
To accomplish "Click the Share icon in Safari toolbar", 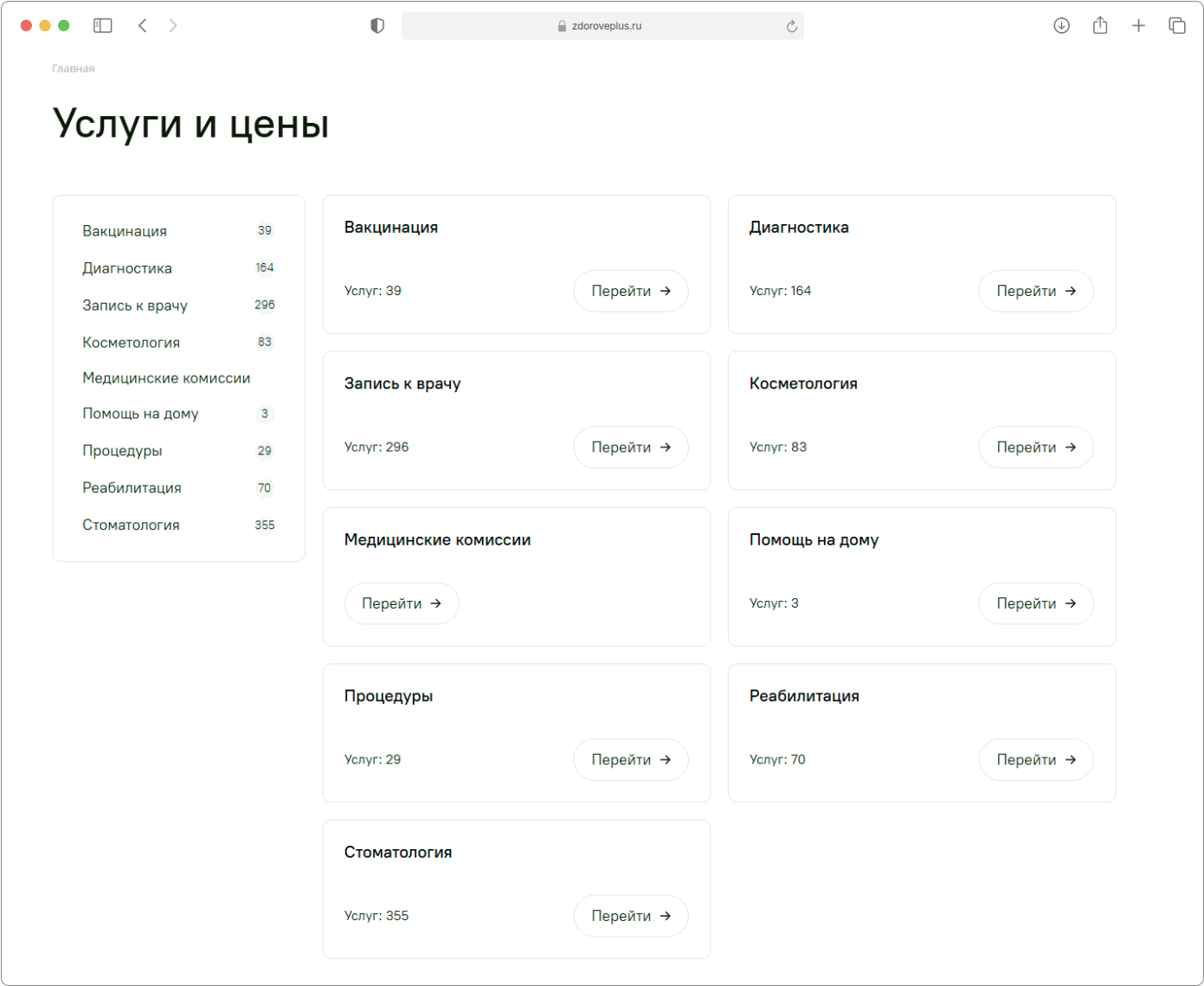I will tap(1100, 26).
